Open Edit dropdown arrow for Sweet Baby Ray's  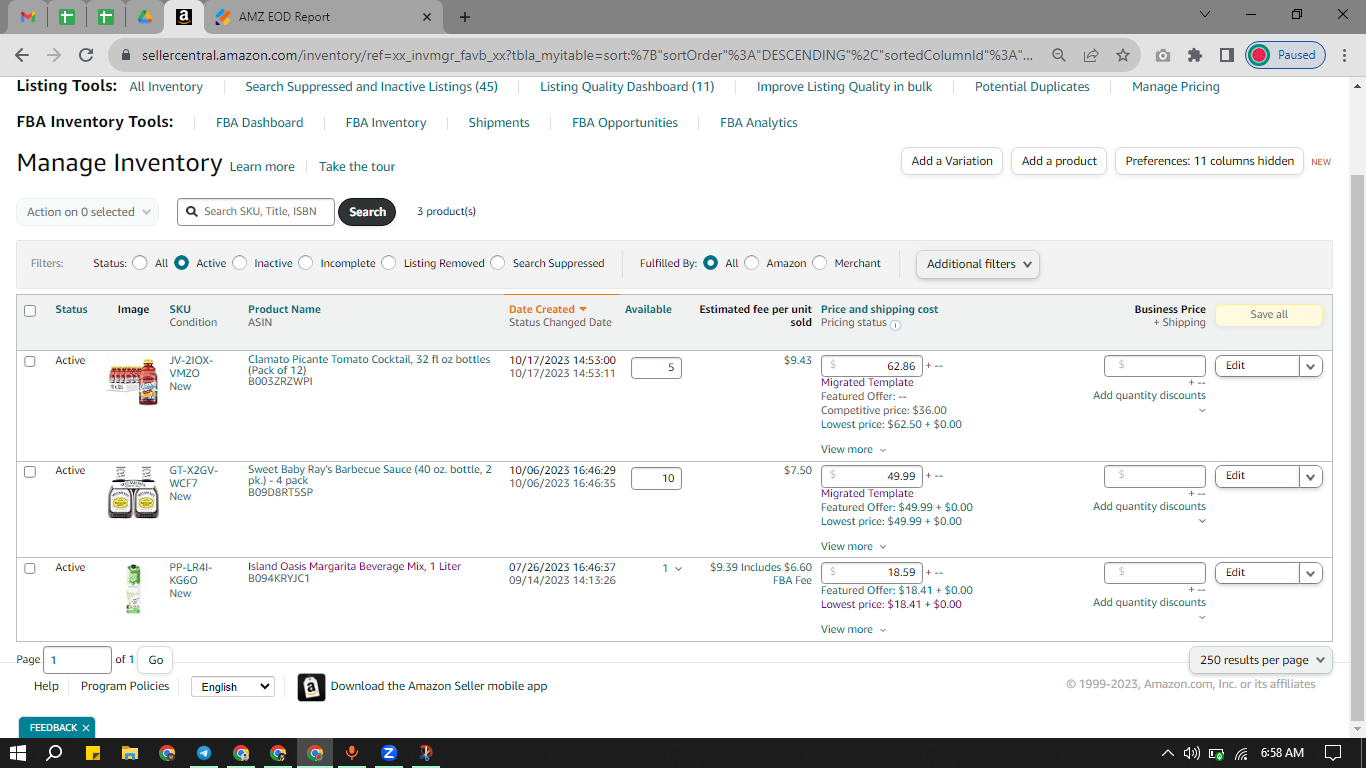(1311, 476)
